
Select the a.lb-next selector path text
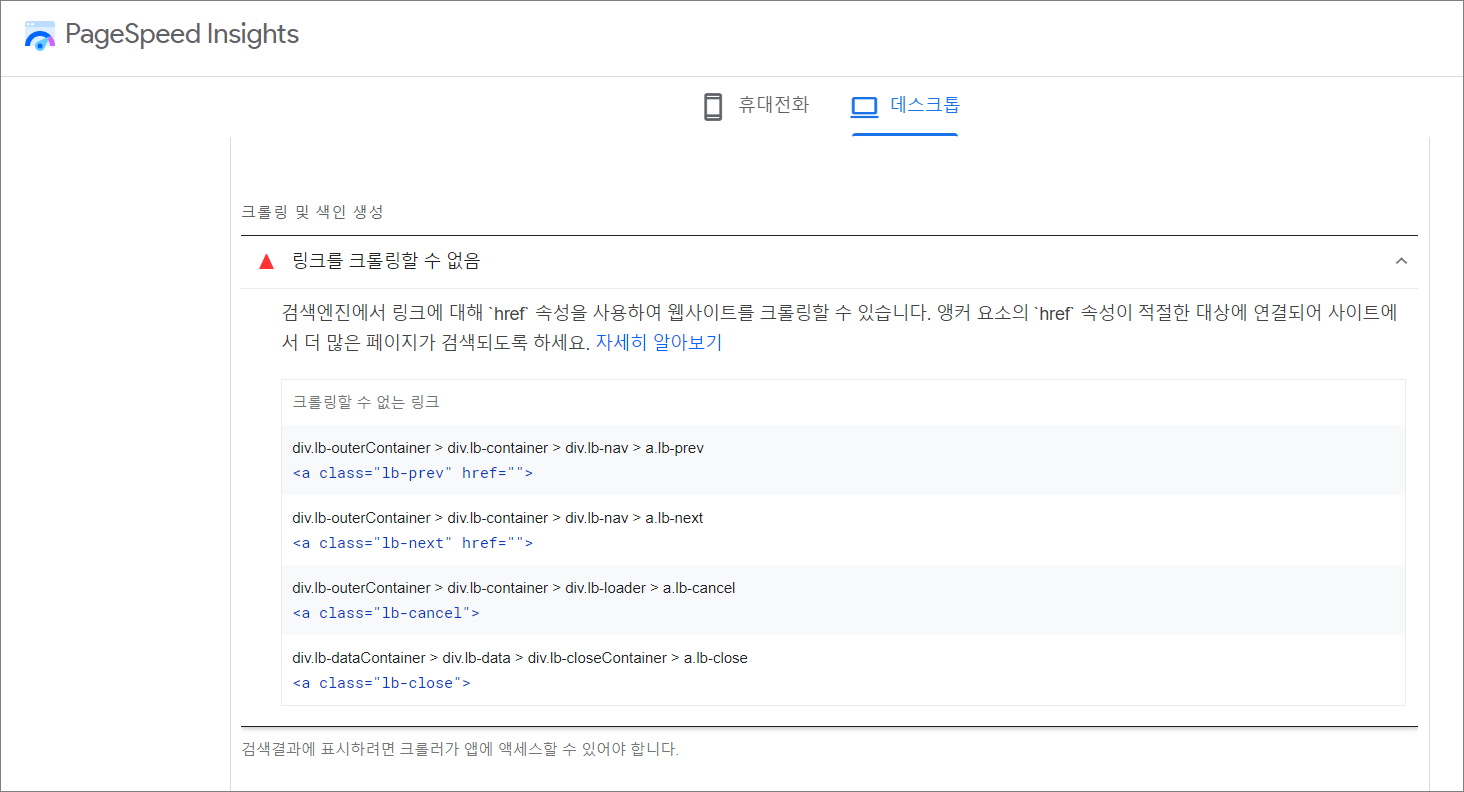click(x=498, y=518)
